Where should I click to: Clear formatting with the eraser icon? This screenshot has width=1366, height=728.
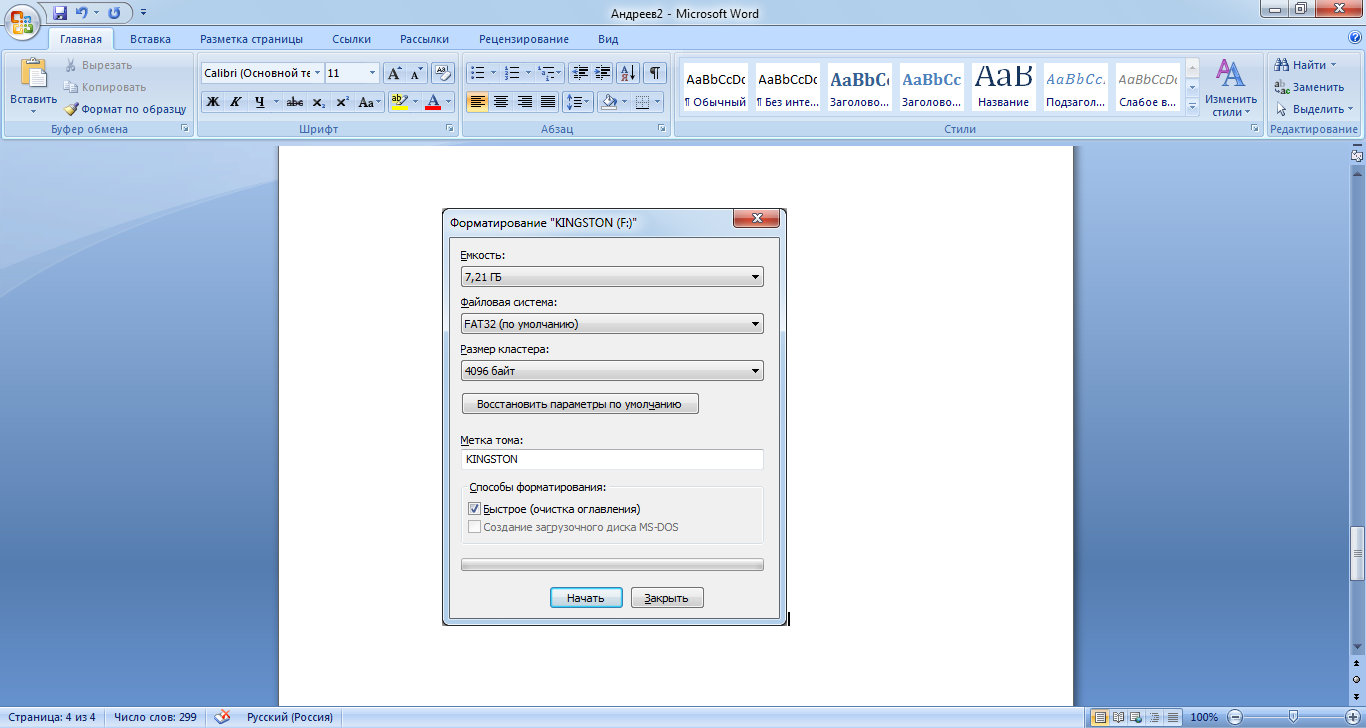click(x=444, y=73)
